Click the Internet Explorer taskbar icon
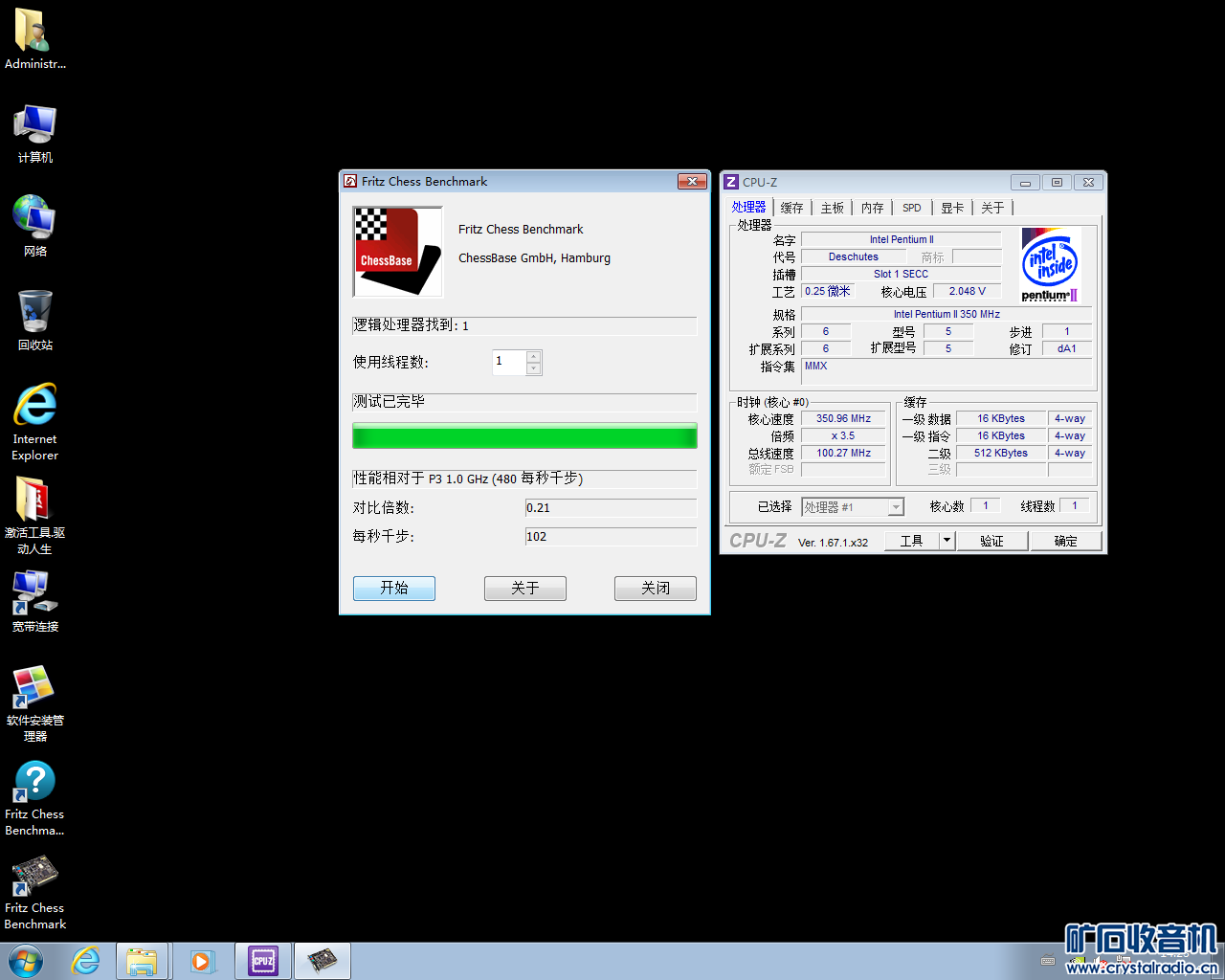 coord(85,961)
